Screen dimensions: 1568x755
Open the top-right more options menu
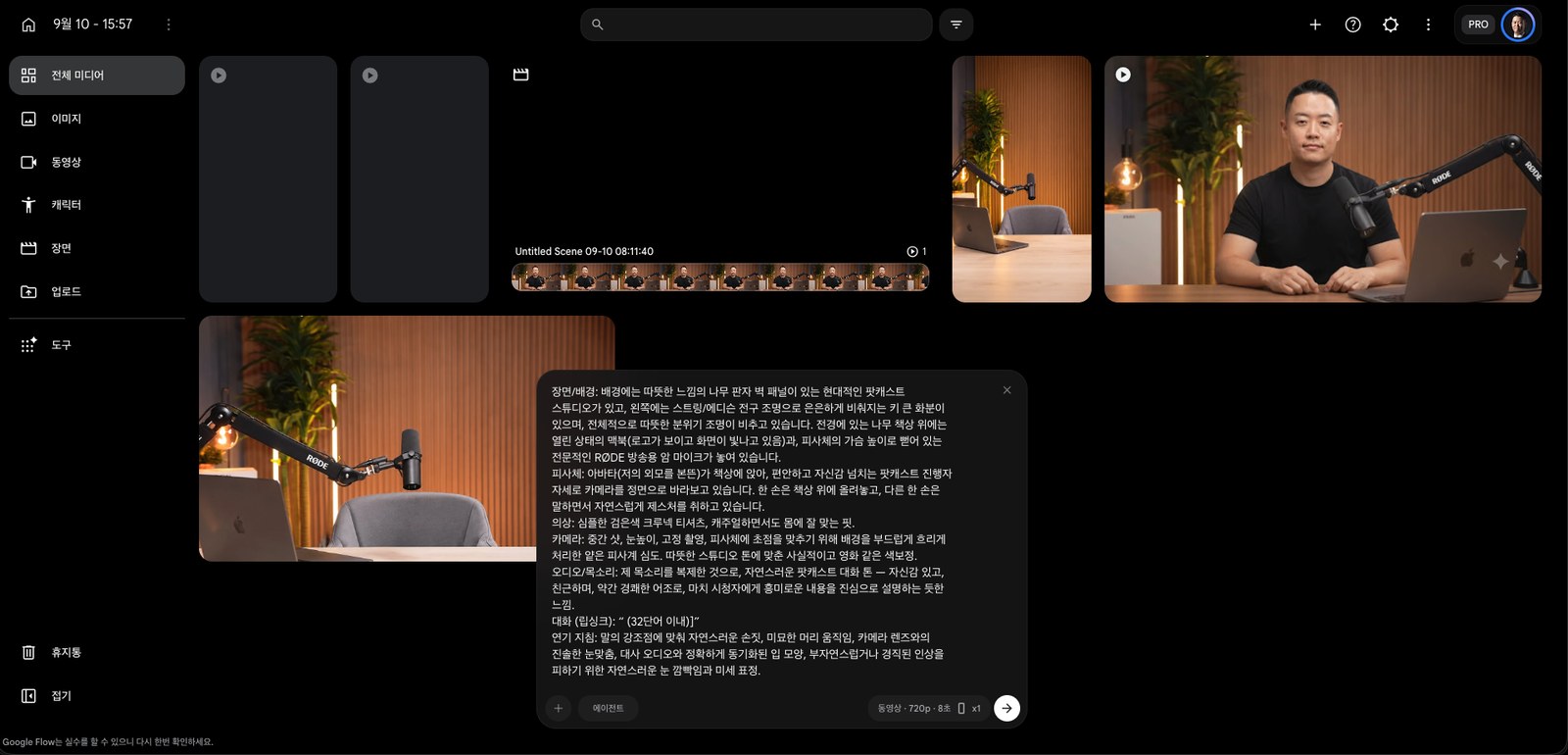coord(1428,25)
